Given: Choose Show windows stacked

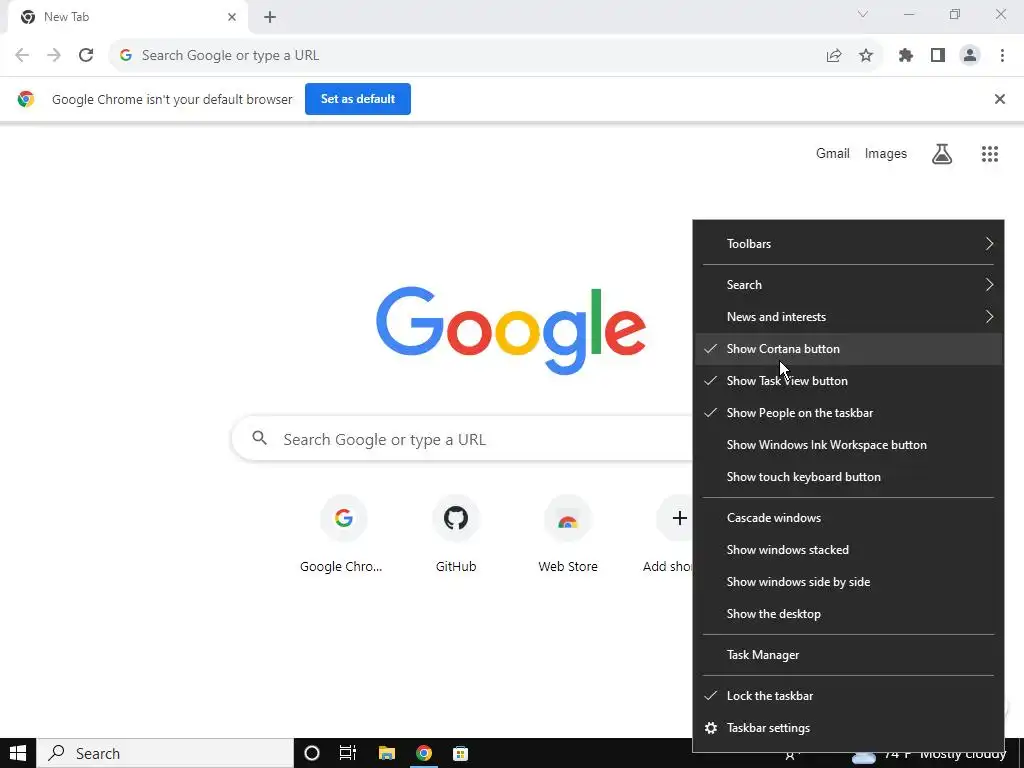Looking at the screenshot, I should click(x=848, y=550).
